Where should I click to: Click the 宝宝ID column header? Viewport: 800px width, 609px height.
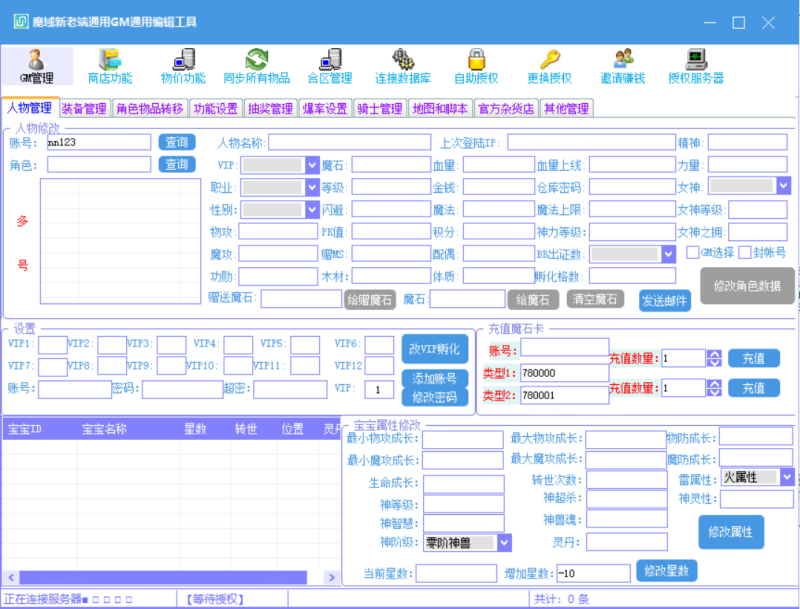pyautogui.click(x=24, y=429)
